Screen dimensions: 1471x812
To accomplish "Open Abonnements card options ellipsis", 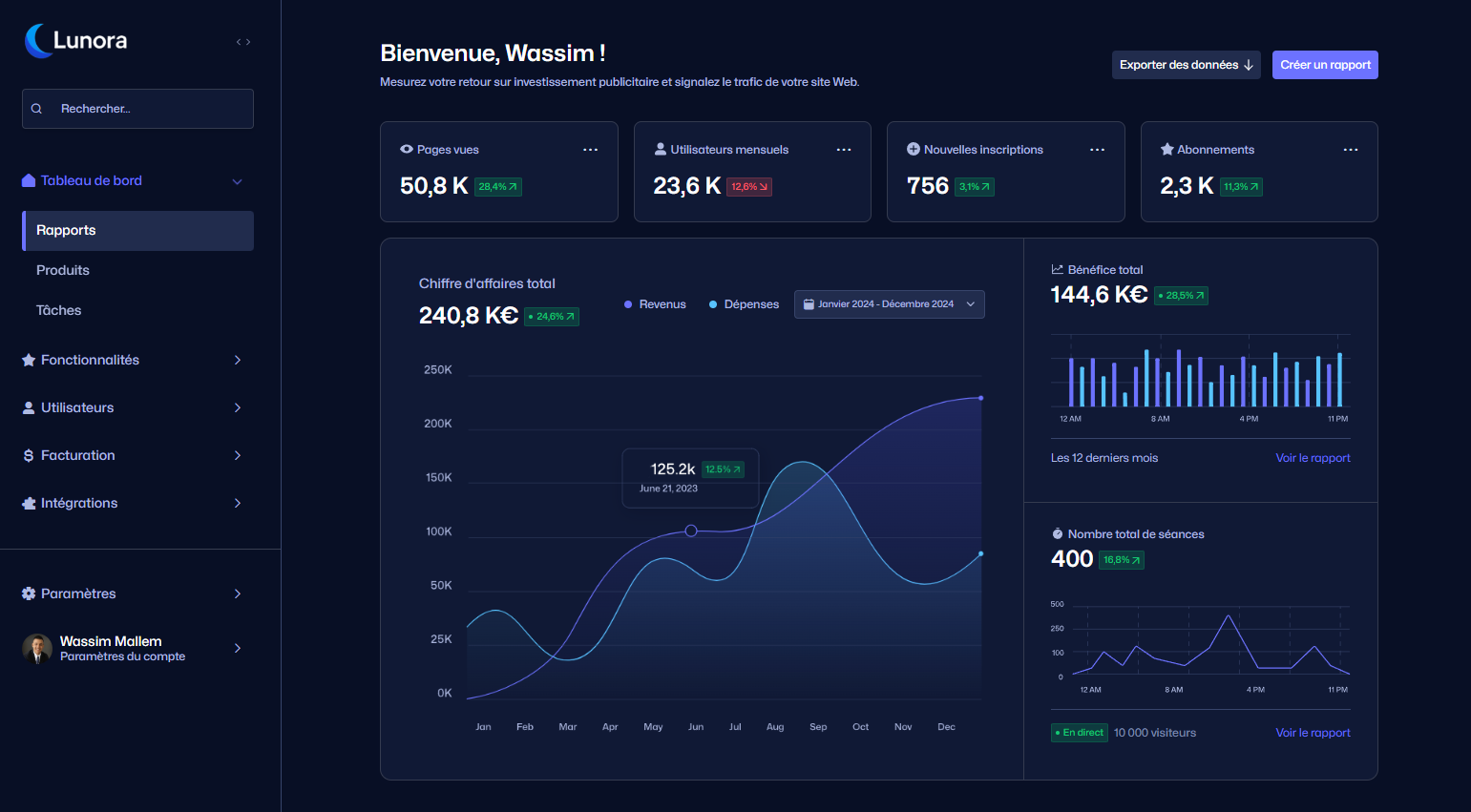I will pos(1350,150).
